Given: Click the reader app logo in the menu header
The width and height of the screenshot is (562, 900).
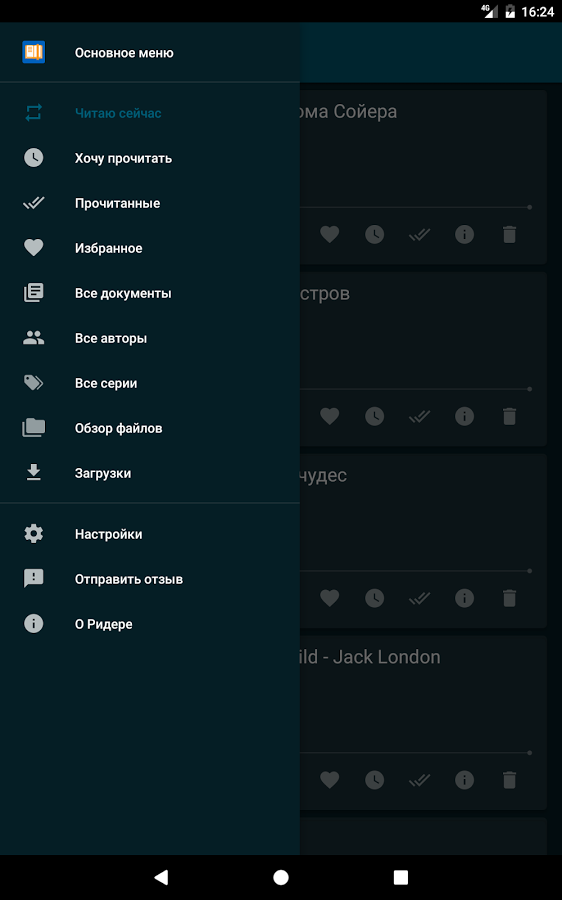Looking at the screenshot, I should 33,52.
